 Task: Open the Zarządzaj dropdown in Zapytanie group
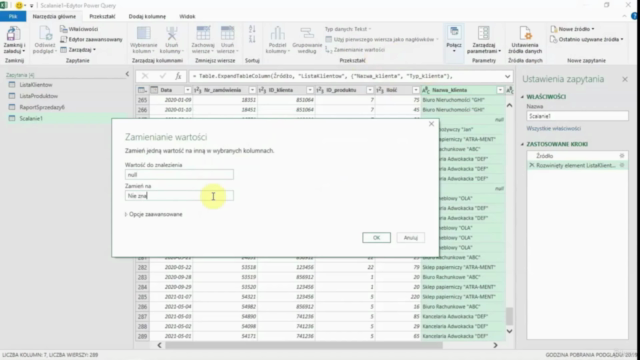[78, 50]
